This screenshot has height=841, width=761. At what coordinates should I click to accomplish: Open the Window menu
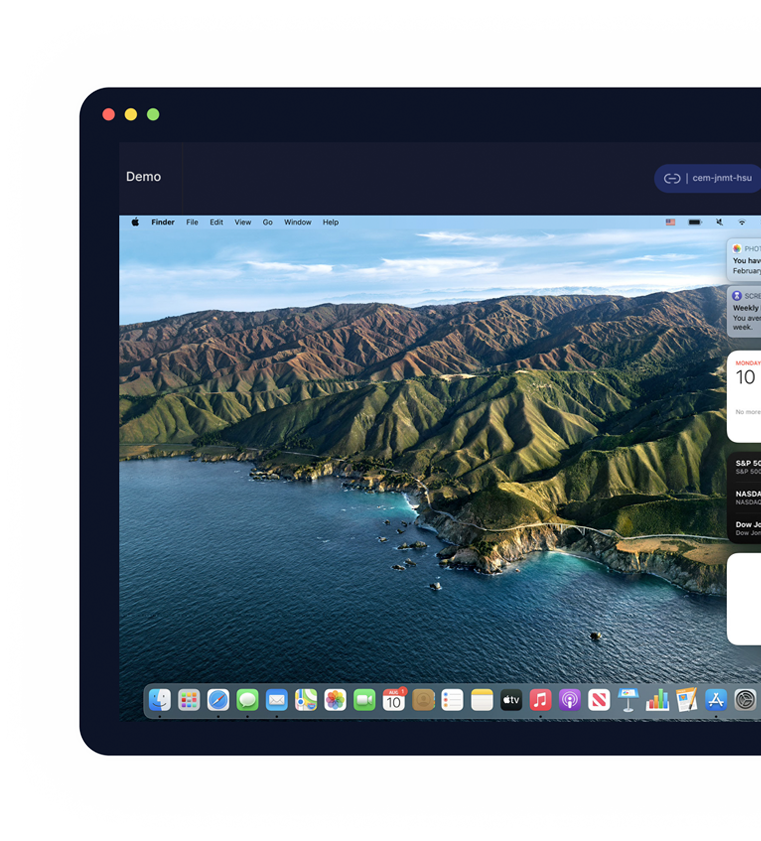tap(298, 222)
